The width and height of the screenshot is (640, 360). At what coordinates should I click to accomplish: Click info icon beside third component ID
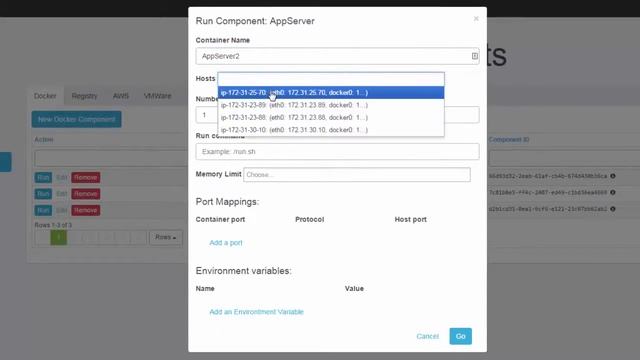coord(613,209)
